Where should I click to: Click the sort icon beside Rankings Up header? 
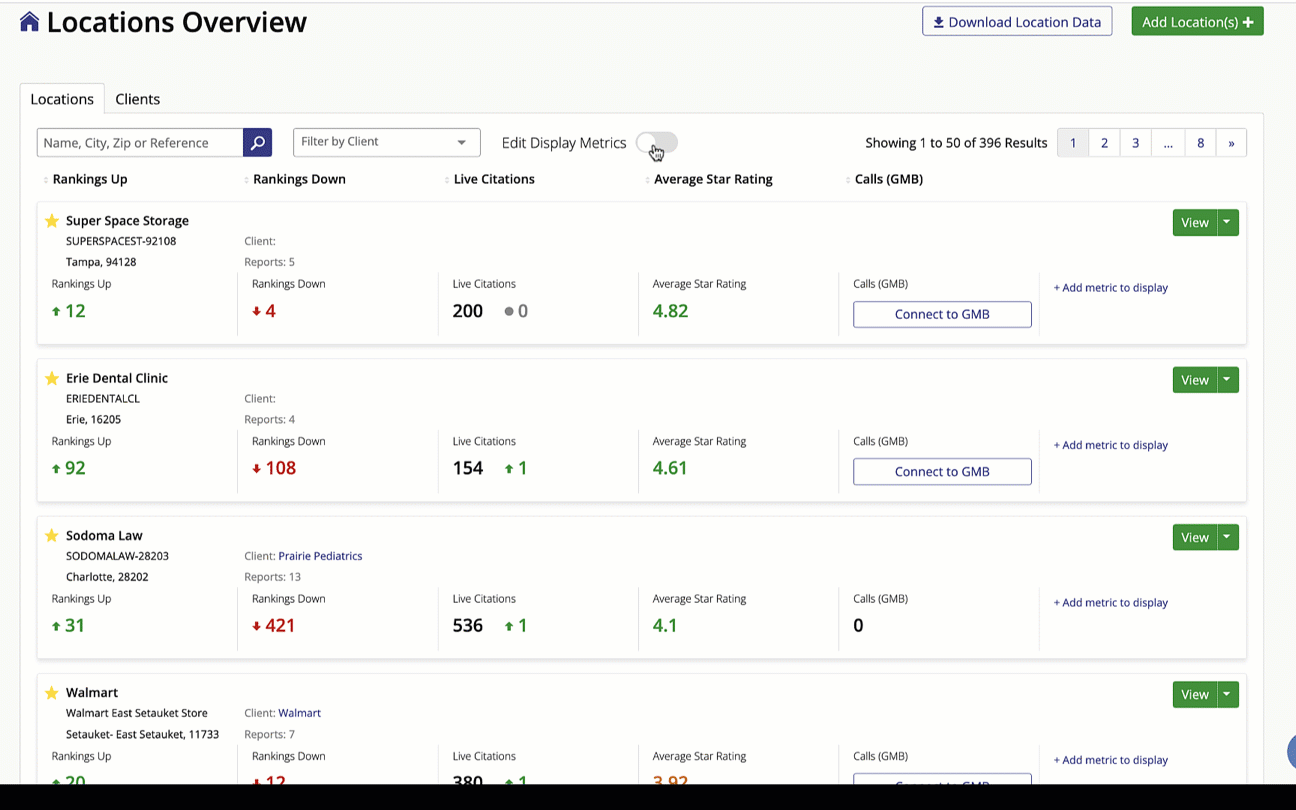[x=44, y=179]
